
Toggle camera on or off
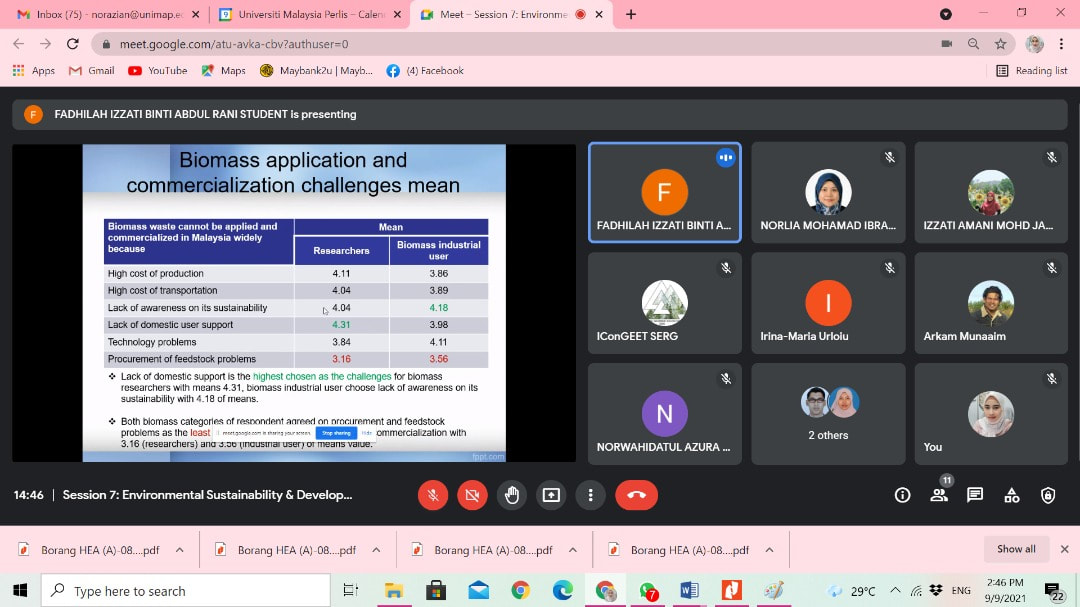pos(472,495)
